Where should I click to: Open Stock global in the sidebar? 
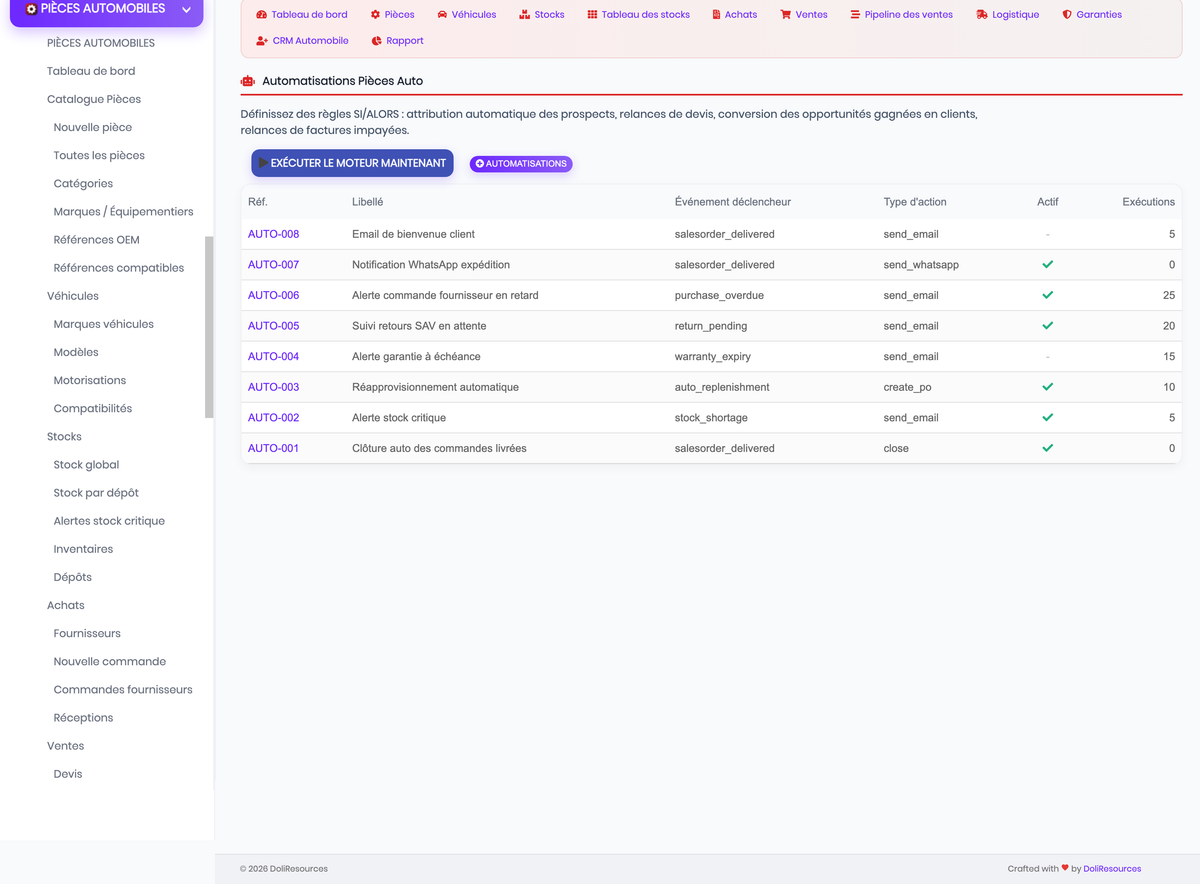86,464
